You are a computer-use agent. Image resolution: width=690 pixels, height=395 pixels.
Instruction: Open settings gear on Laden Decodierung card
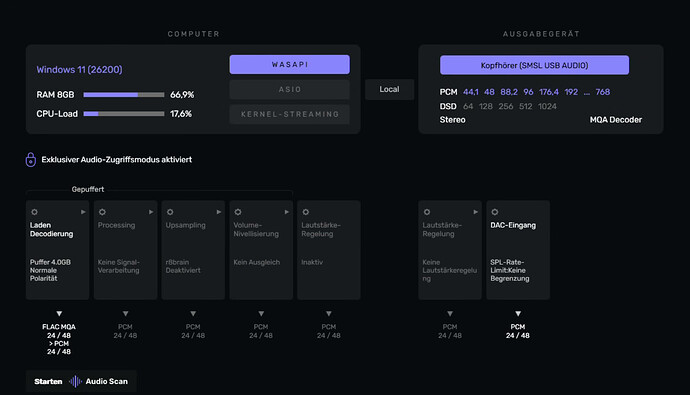[x=34, y=212]
